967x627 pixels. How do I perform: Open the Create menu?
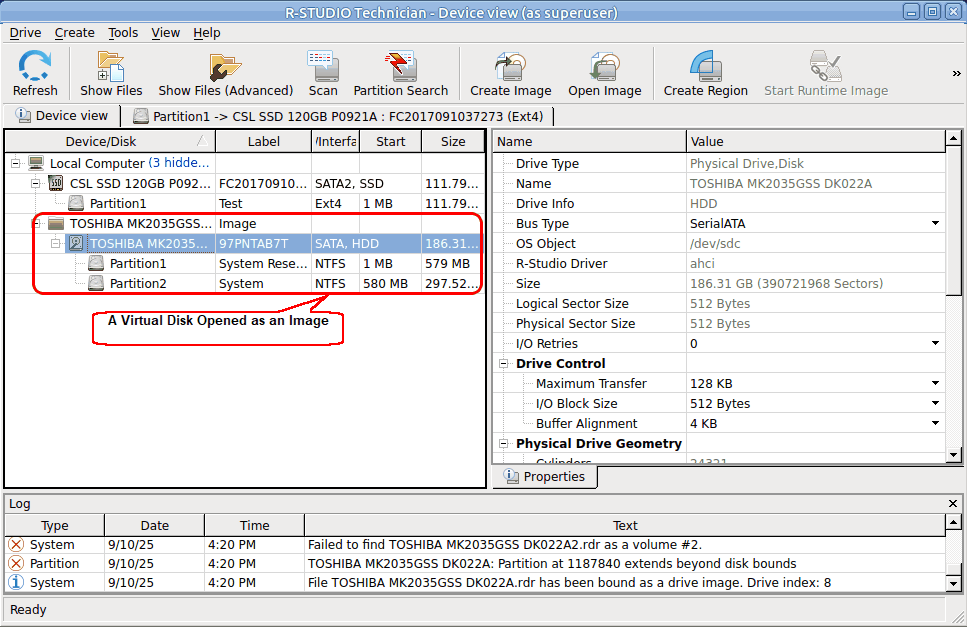[75, 33]
